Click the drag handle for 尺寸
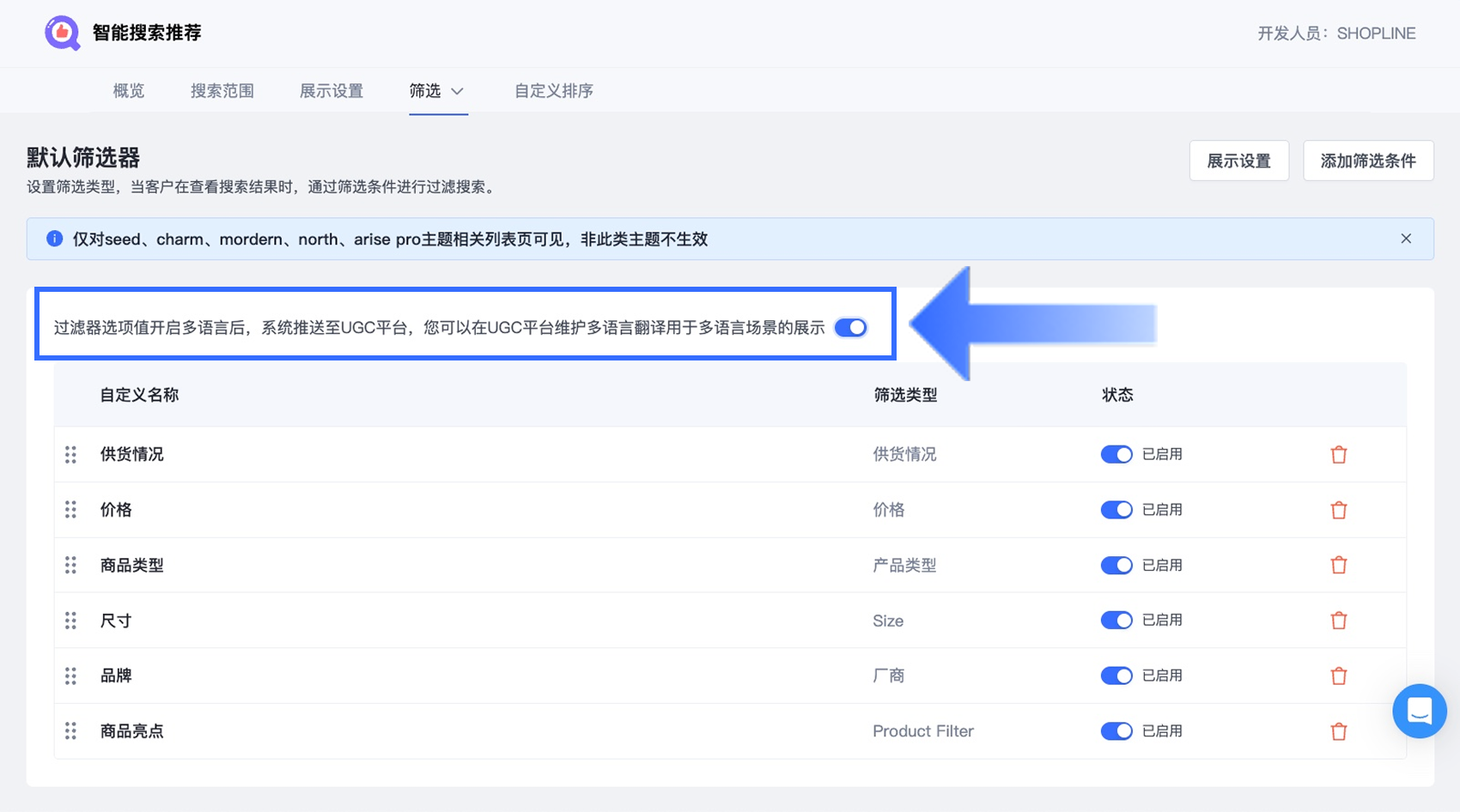This screenshot has width=1460, height=812. 70,621
